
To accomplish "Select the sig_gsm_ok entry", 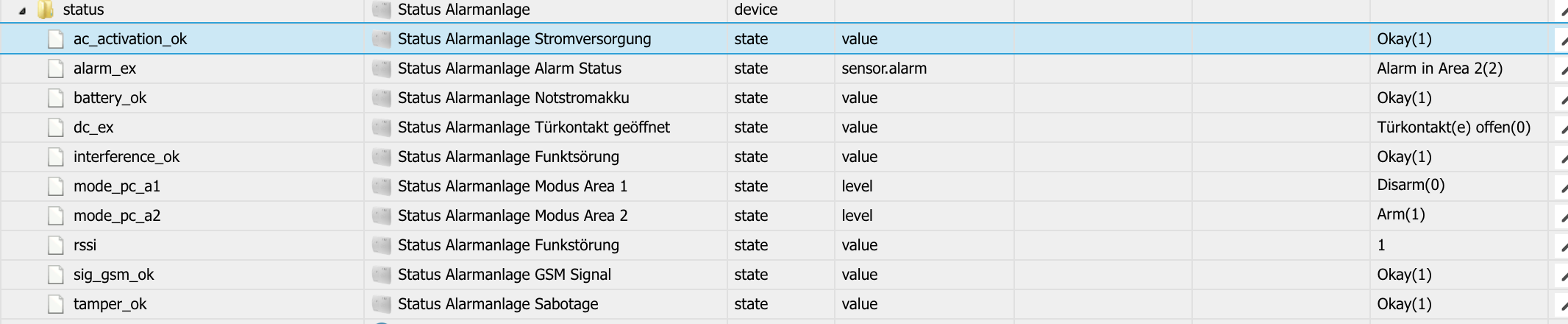I will 113,275.
